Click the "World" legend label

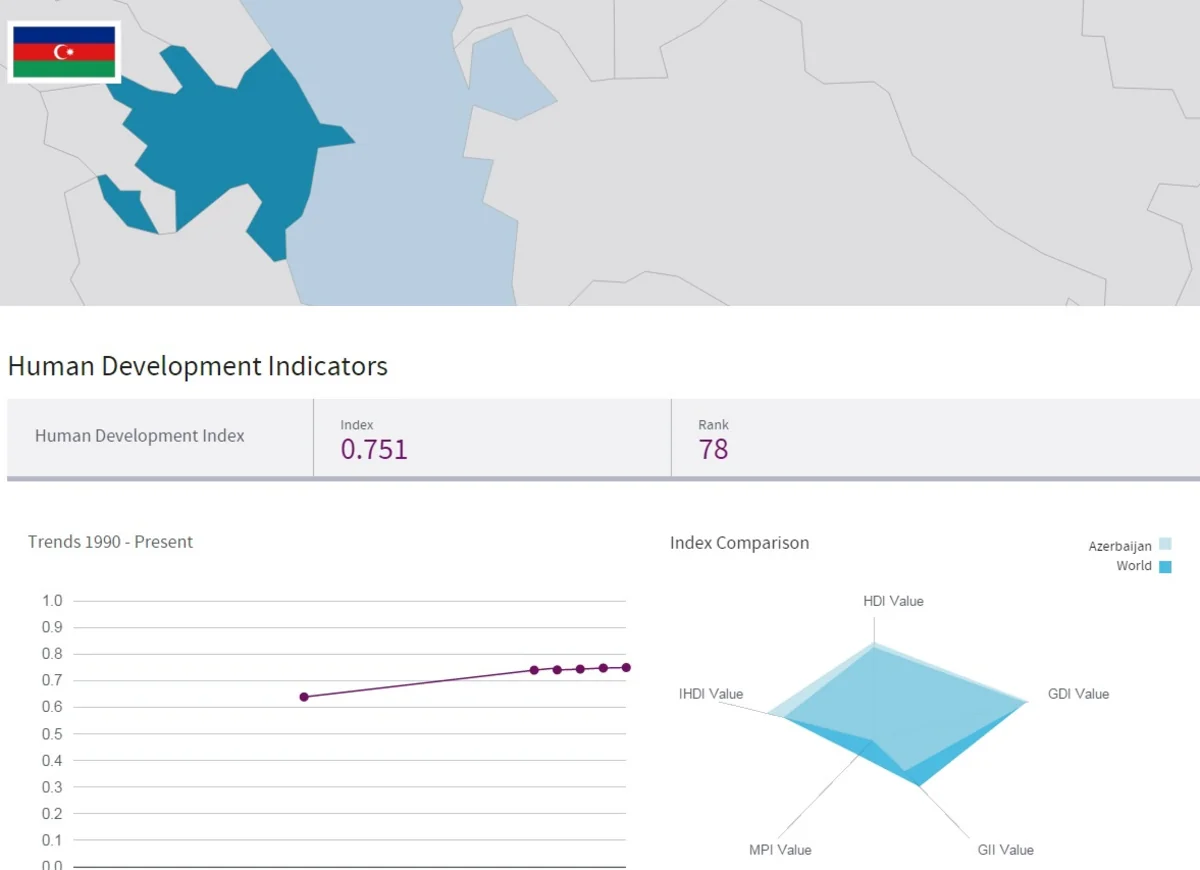click(x=1134, y=566)
